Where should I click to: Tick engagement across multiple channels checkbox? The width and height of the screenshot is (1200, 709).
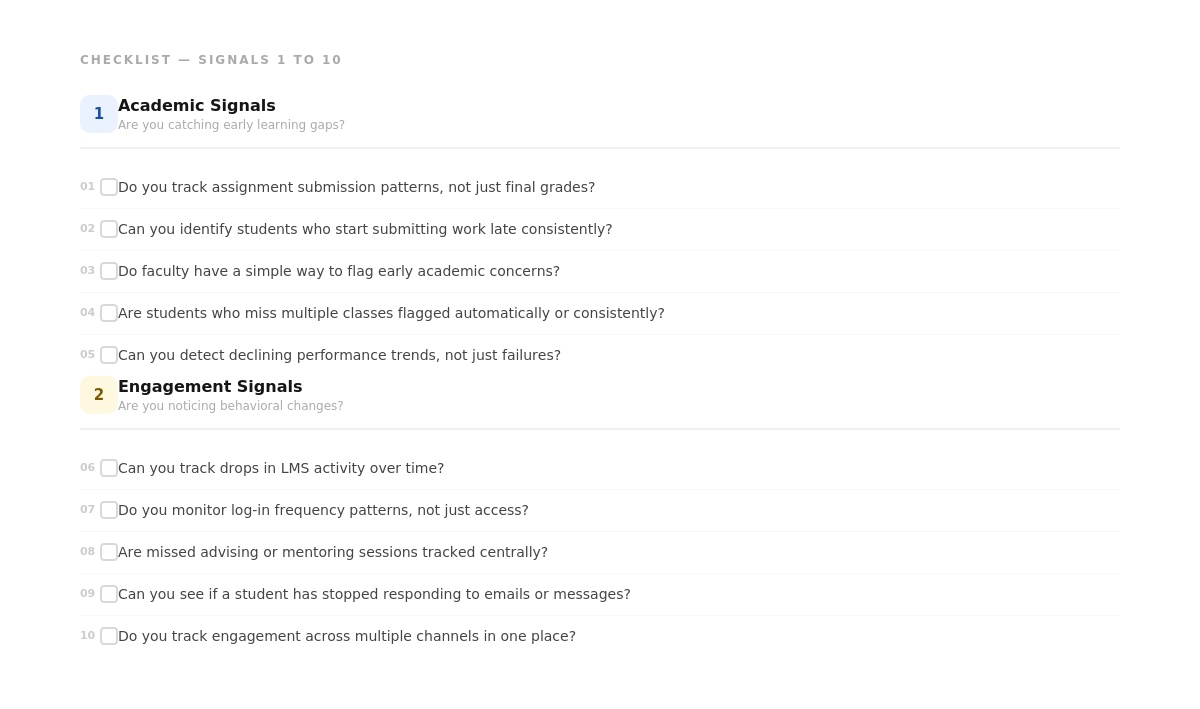pyautogui.click(x=109, y=636)
